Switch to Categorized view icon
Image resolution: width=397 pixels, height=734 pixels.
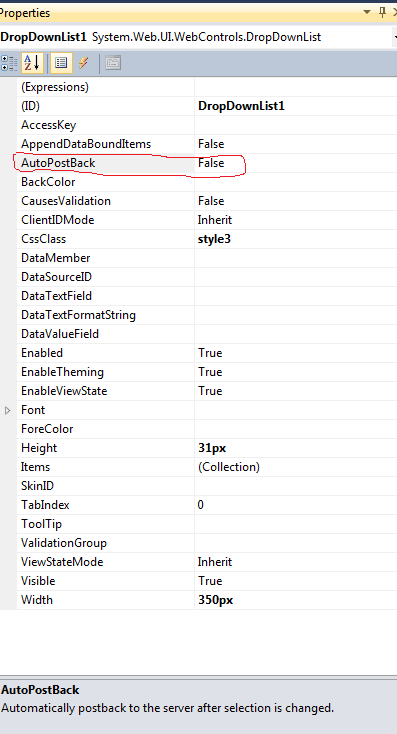[x=8, y=63]
